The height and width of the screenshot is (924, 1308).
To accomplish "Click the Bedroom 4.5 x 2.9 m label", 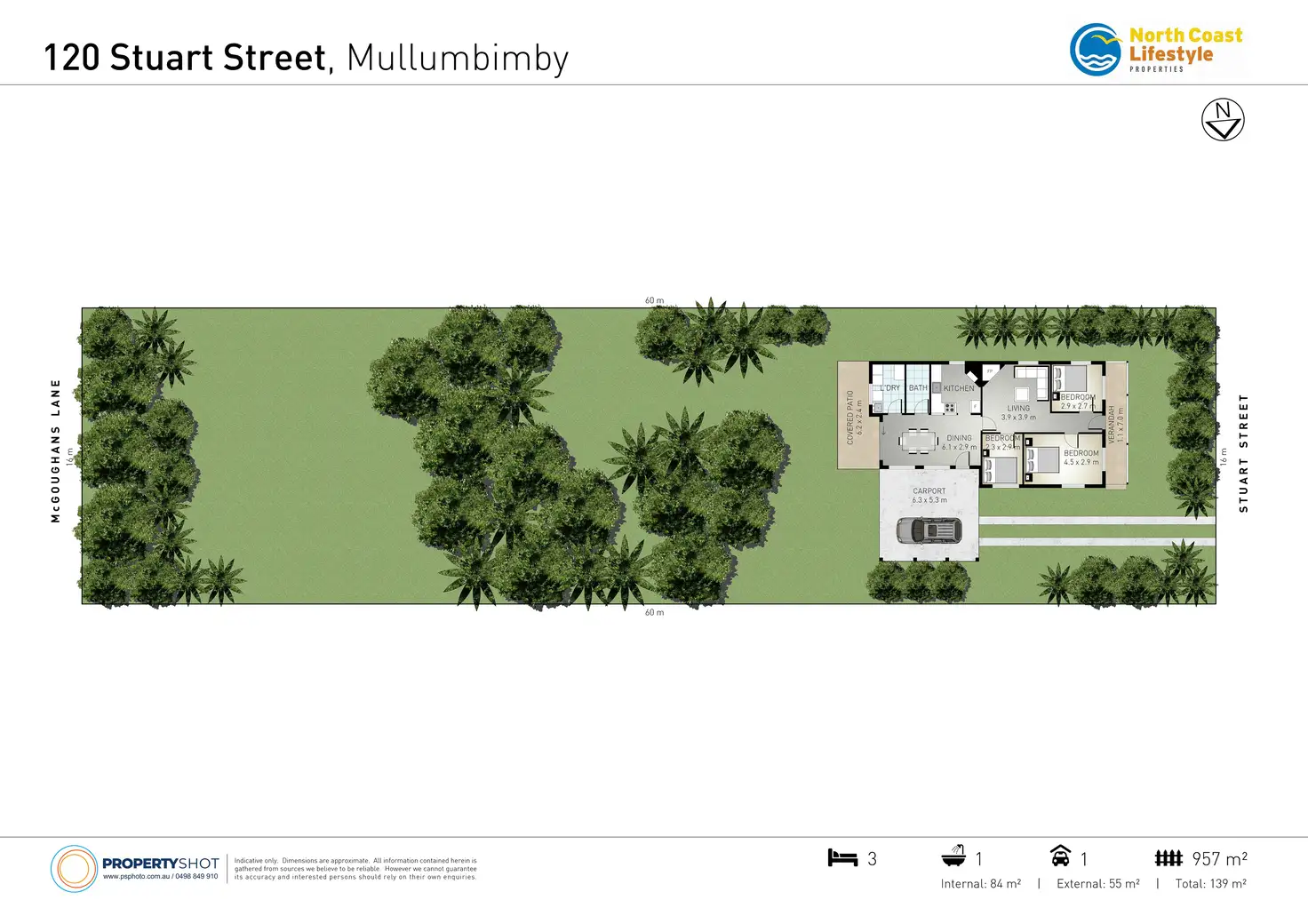I will 1081,458.
